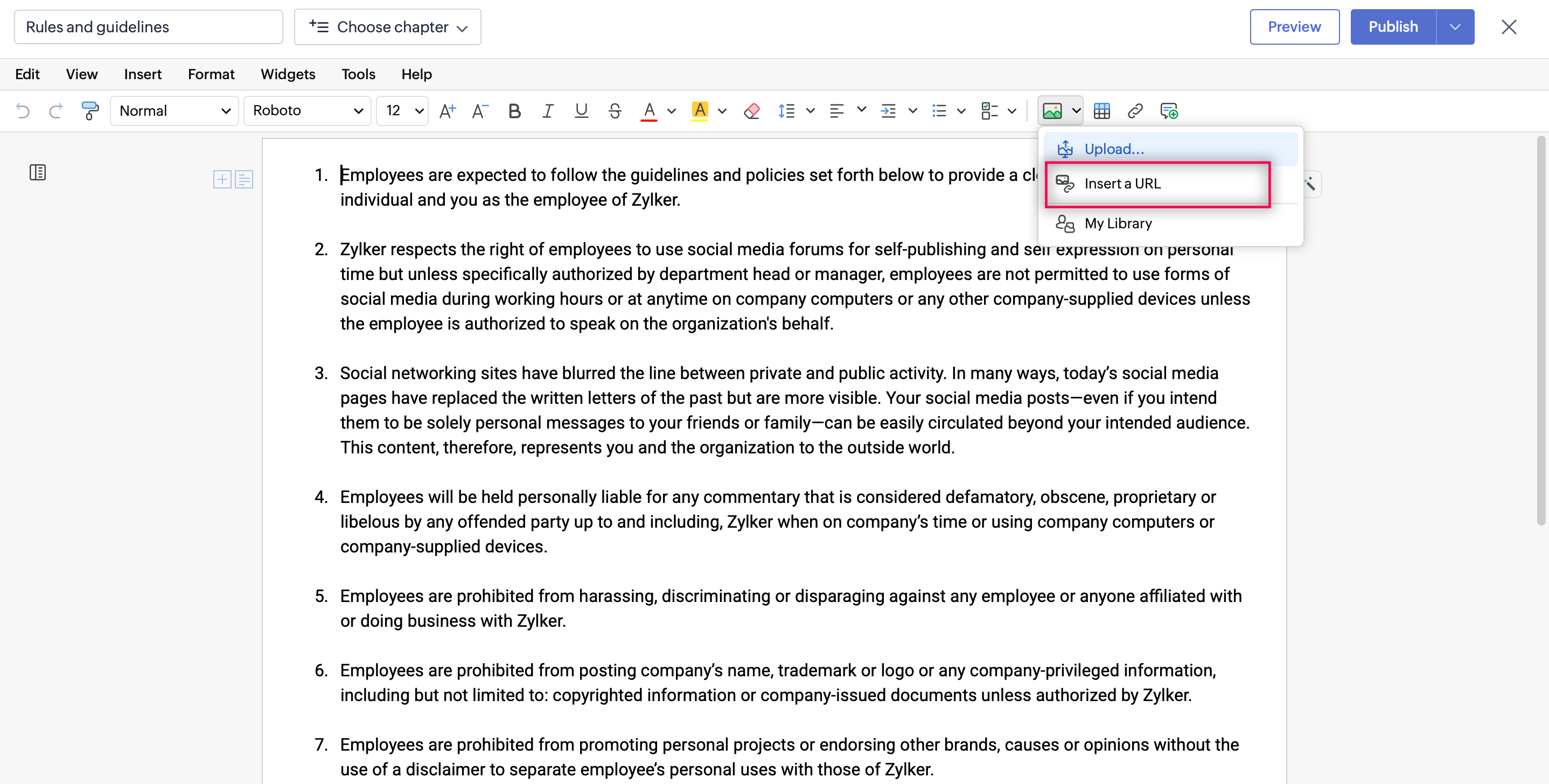This screenshot has width=1549, height=784.
Task: Click the Preview button
Action: [x=1294, y=27]
